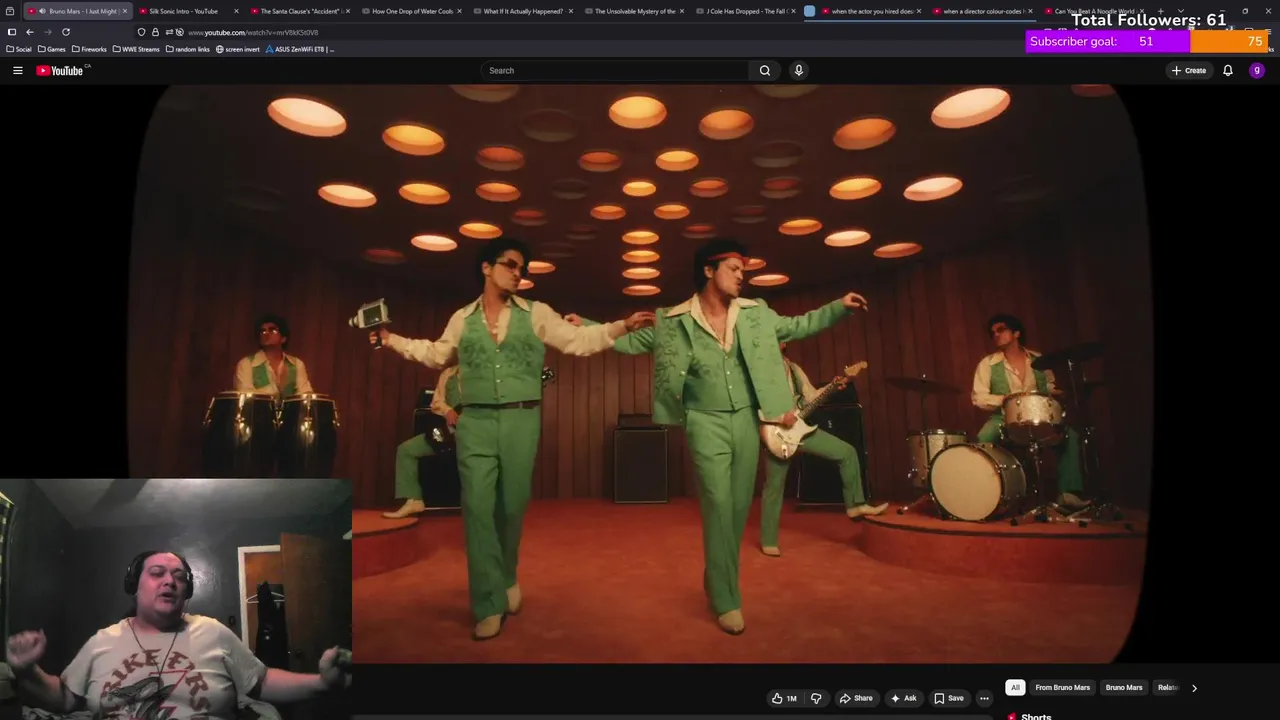The image size is (1280, 720).
Task: Click the Create button
Action: tap(1189, 70)
